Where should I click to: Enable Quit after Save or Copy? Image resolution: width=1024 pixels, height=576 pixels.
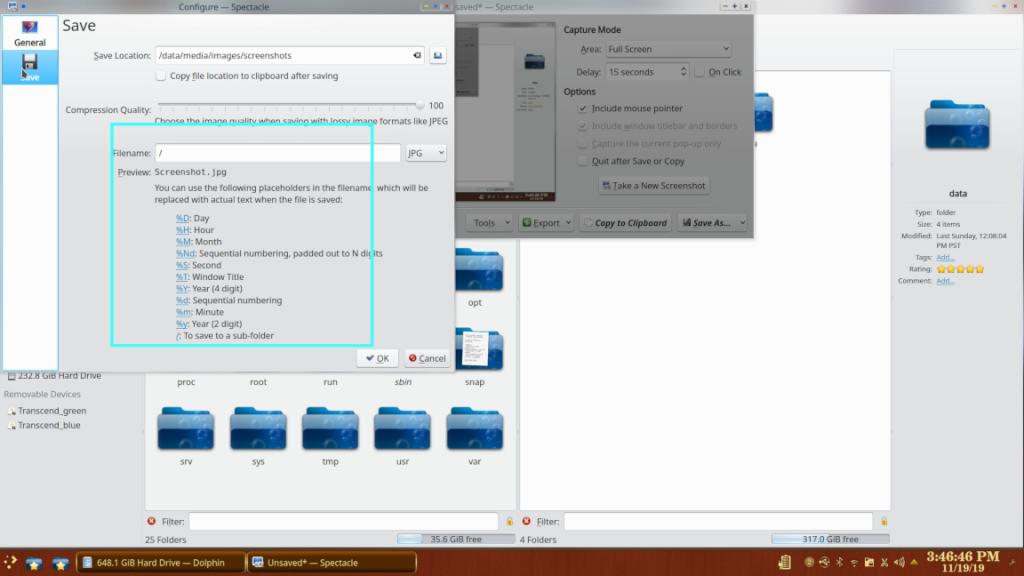(x=583, y=161)
